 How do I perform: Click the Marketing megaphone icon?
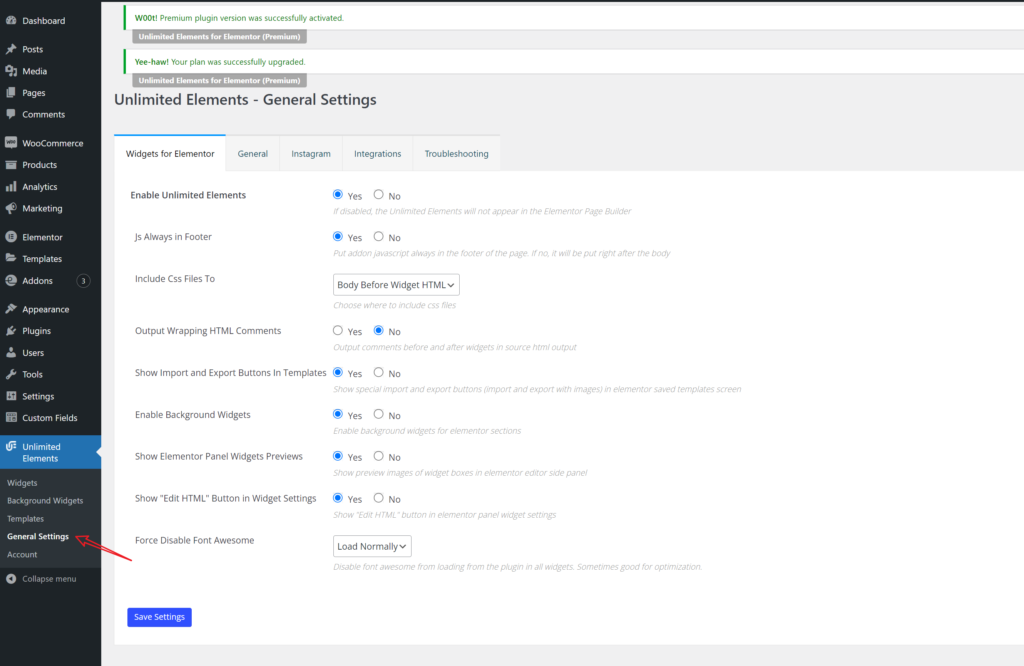pyautogui.click(x=11, y=208)
